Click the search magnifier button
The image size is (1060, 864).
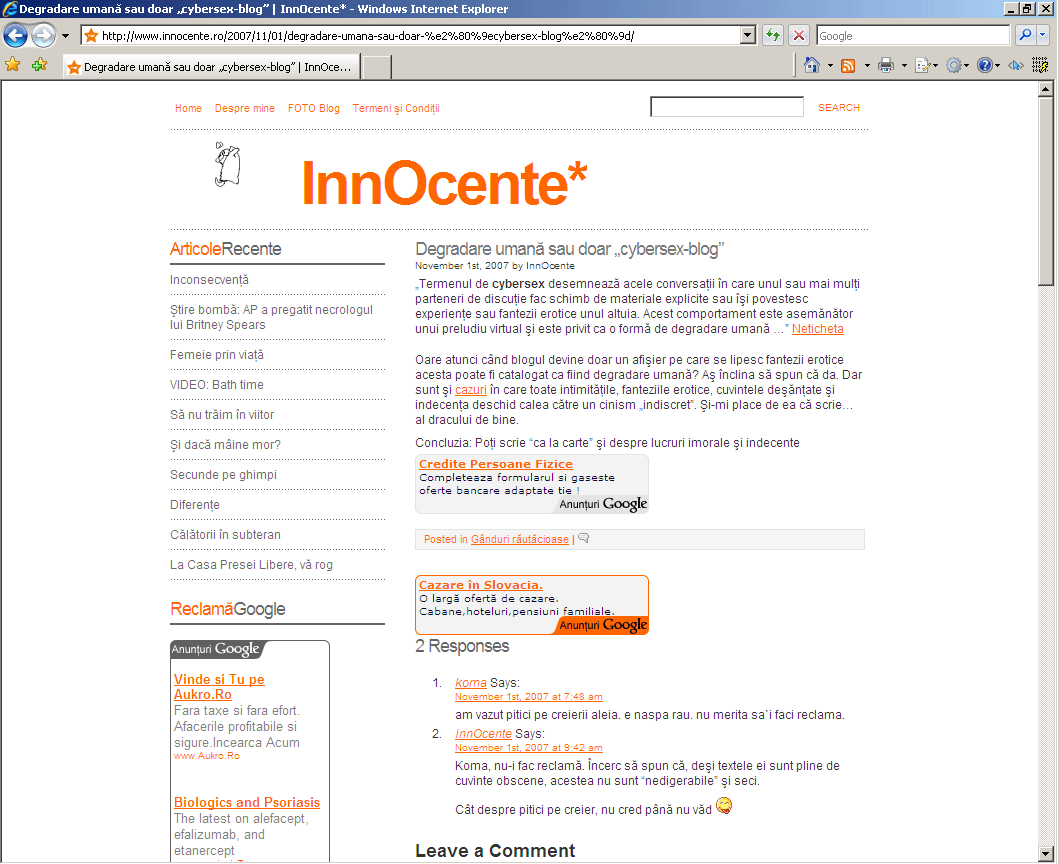1025,36
